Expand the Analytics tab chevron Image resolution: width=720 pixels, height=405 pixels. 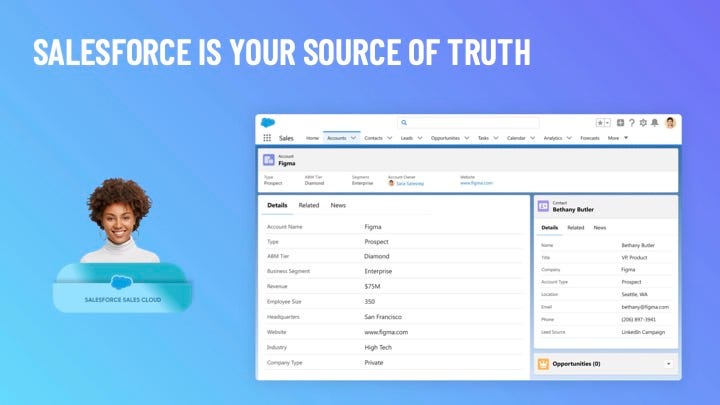pos(569,138)
